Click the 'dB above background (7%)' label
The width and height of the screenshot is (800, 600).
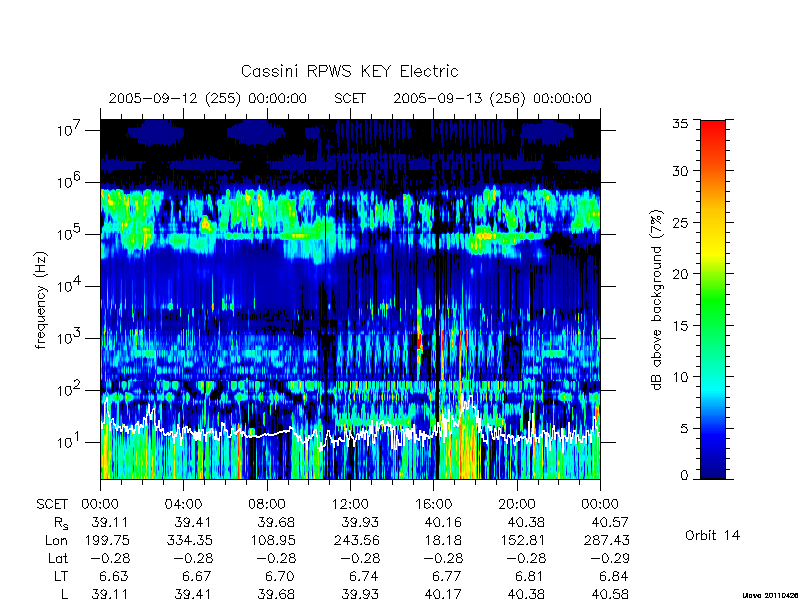click(x=657, y=300)
